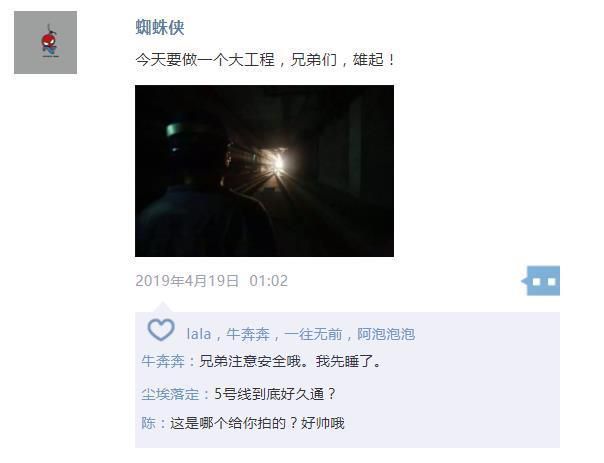Click commenter name 牛奔奔 in comments

point(163,361)
